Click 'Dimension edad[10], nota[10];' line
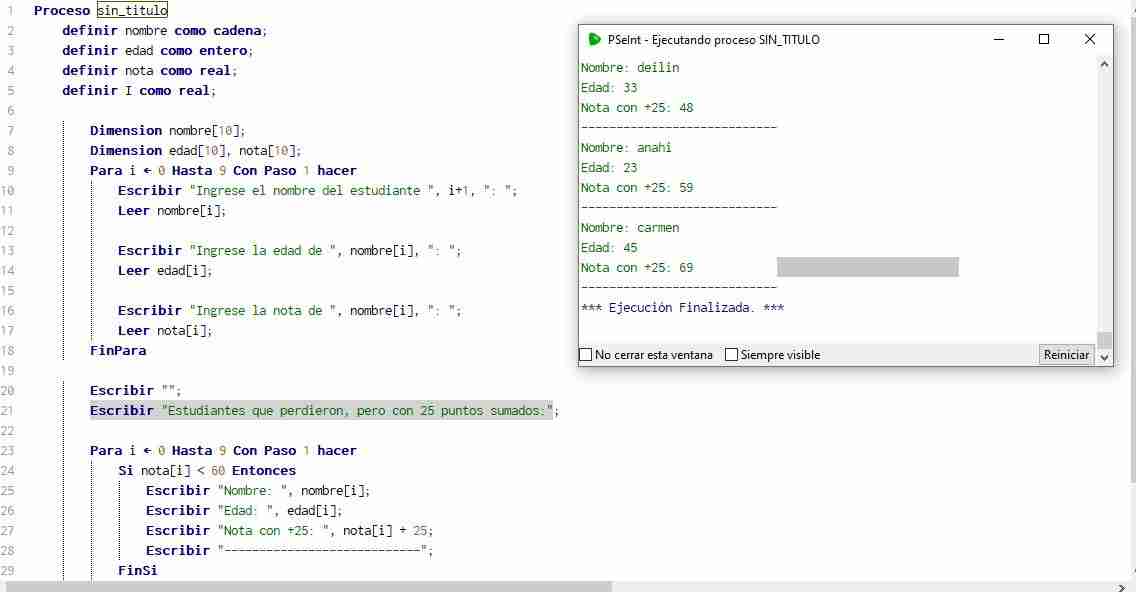1136x592 pixels. (196, 151)
